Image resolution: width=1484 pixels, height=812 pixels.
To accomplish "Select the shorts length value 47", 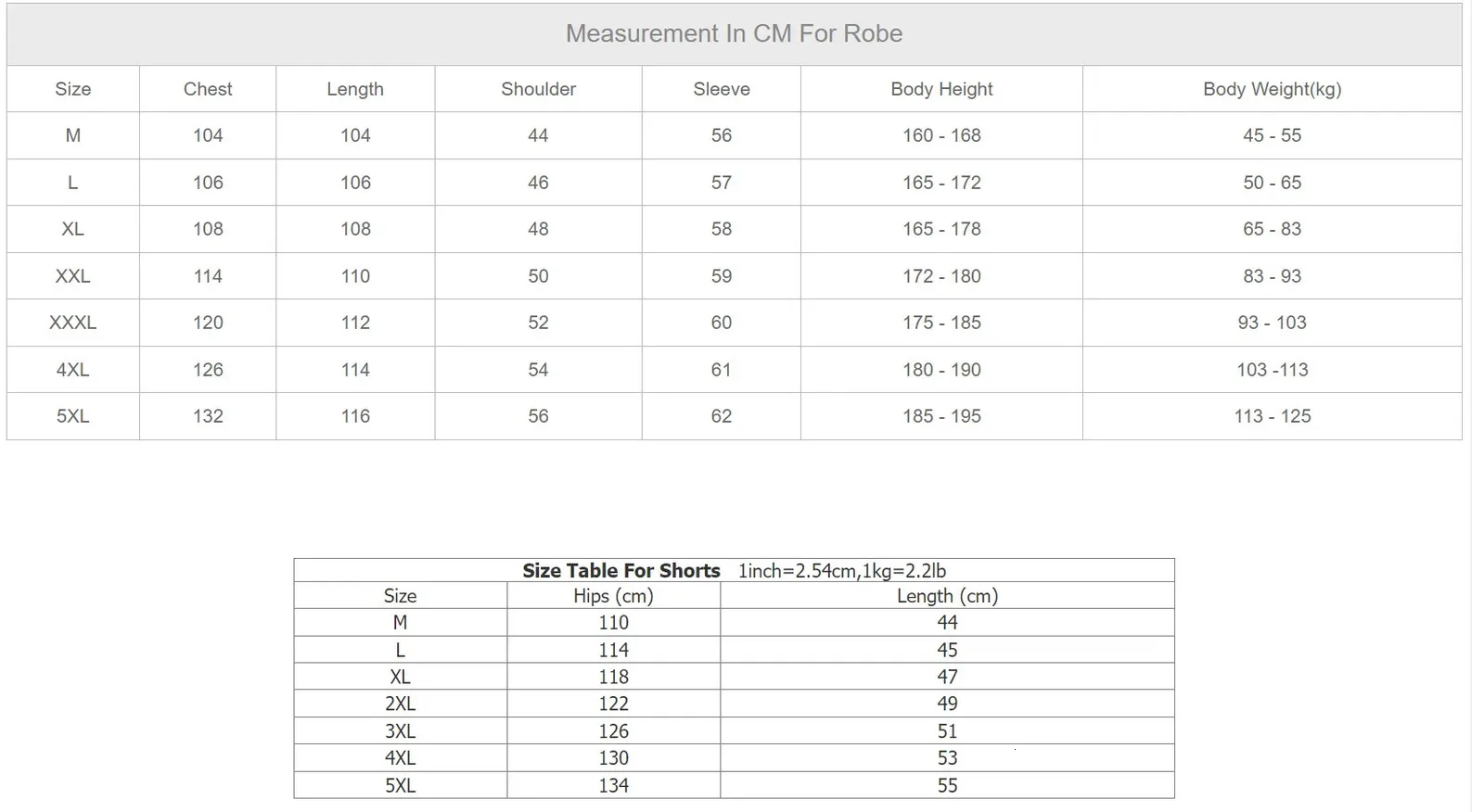I will 947,677.
